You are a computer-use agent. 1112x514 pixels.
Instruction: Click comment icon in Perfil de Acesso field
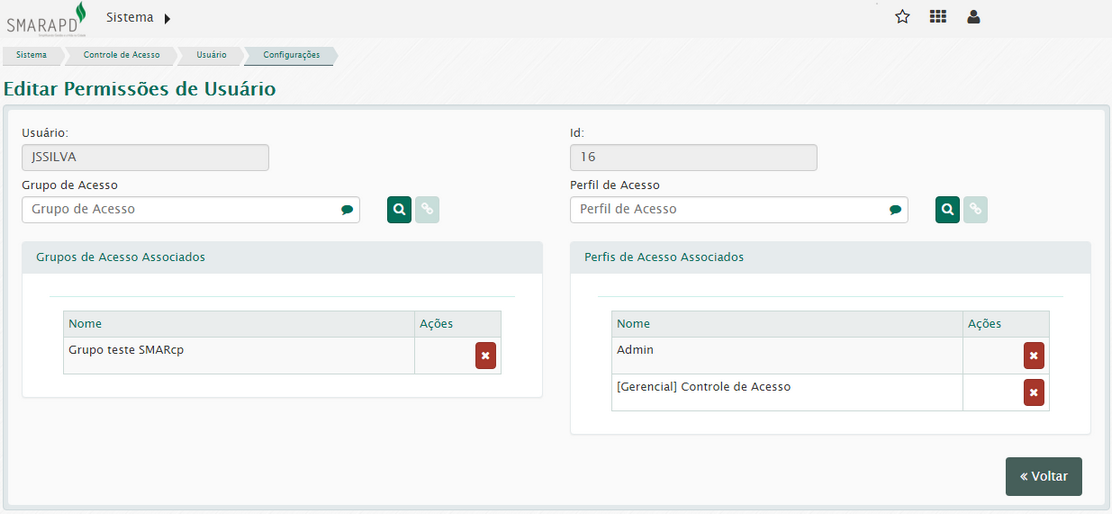tap(895, 210)
